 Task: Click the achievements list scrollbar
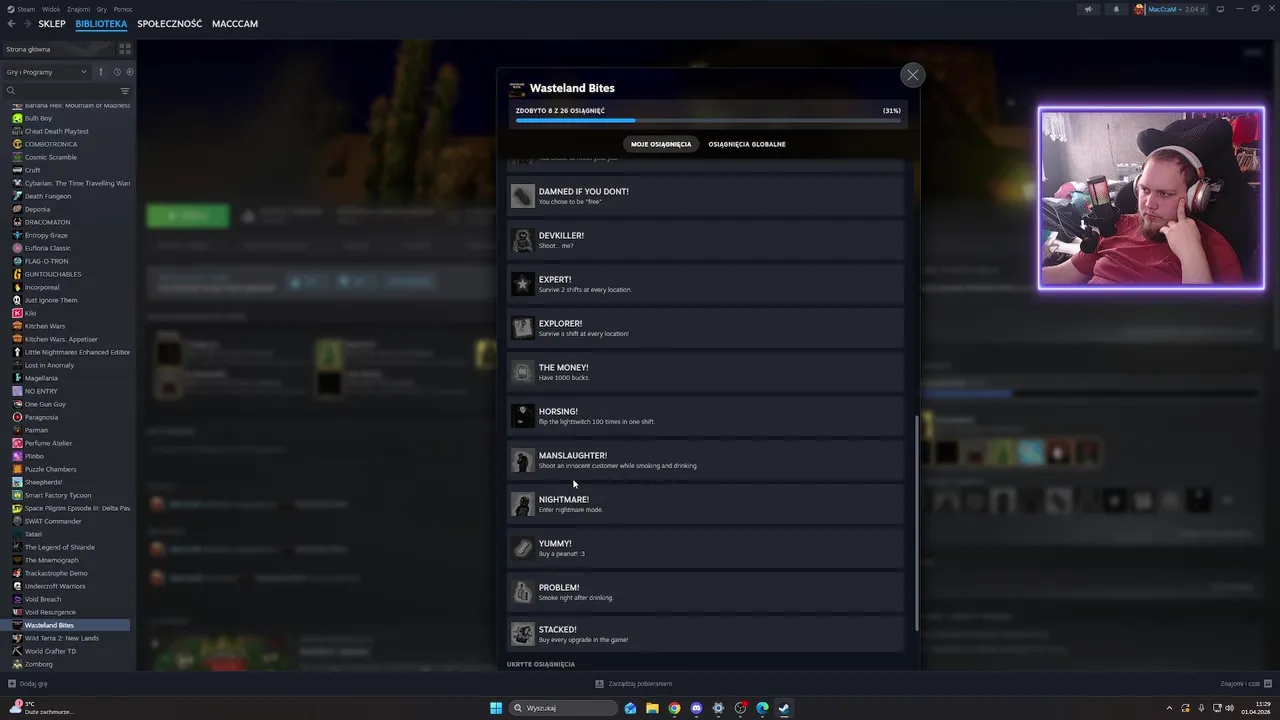point(916,522)
